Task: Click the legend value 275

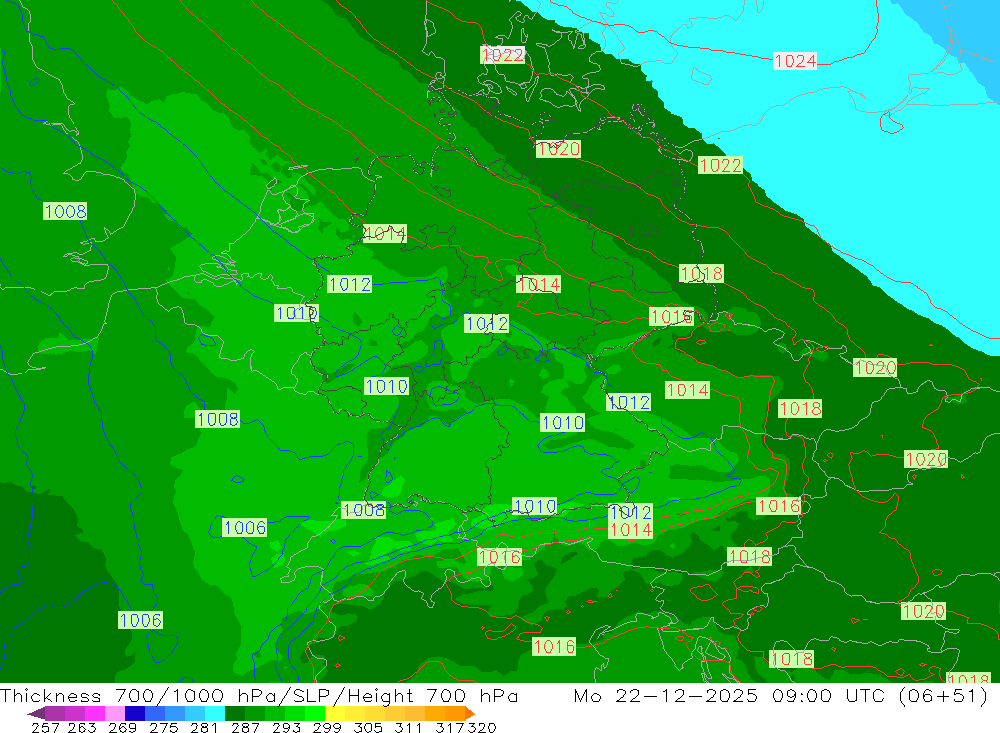Action: [x=163, y=727]
